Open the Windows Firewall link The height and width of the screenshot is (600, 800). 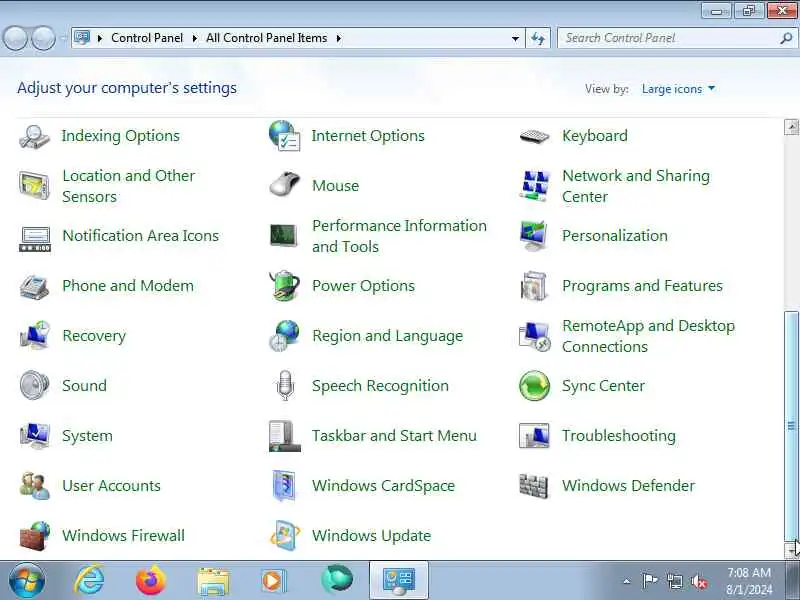click(123, 536)
